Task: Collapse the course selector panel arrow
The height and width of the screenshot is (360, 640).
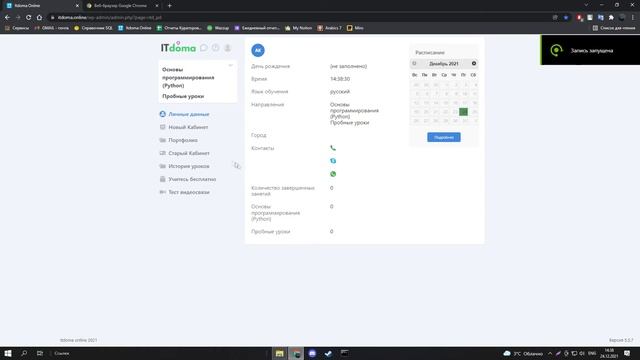Action: point(231,65)
